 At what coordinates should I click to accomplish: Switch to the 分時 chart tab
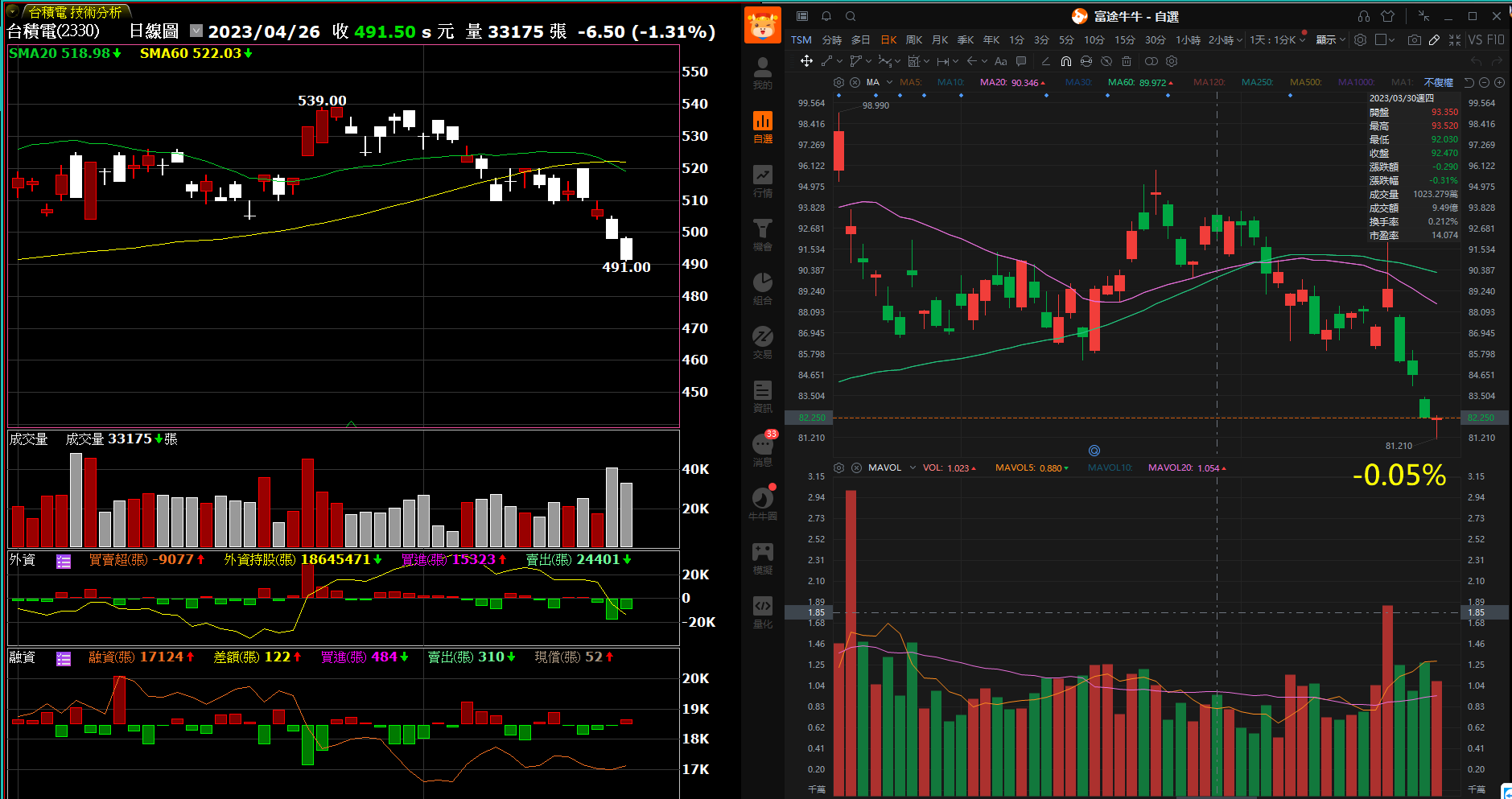coord(832,39)
